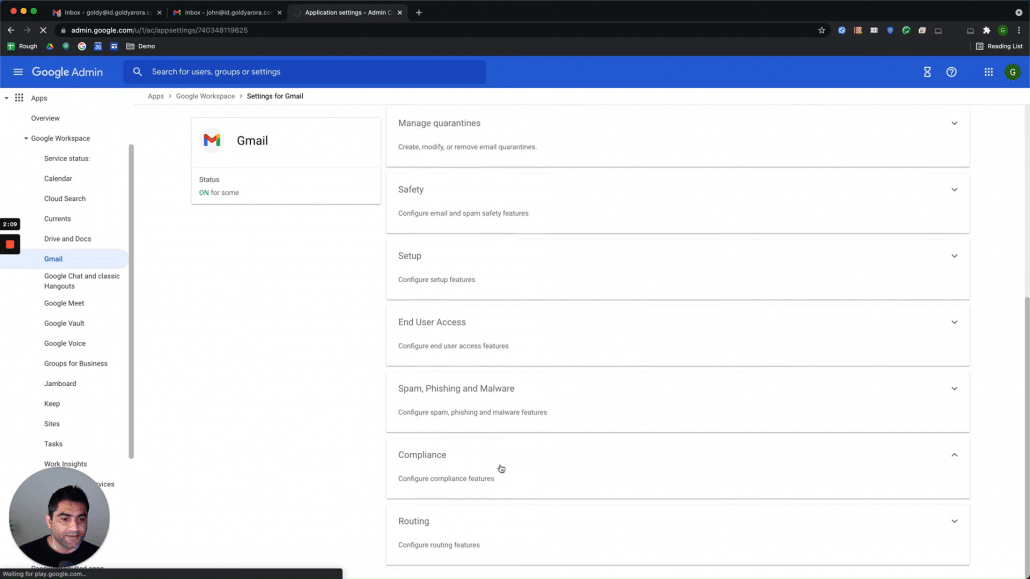Open Groups for Business in sidebar
This screenshot has height=579, width=1030.
76,363
